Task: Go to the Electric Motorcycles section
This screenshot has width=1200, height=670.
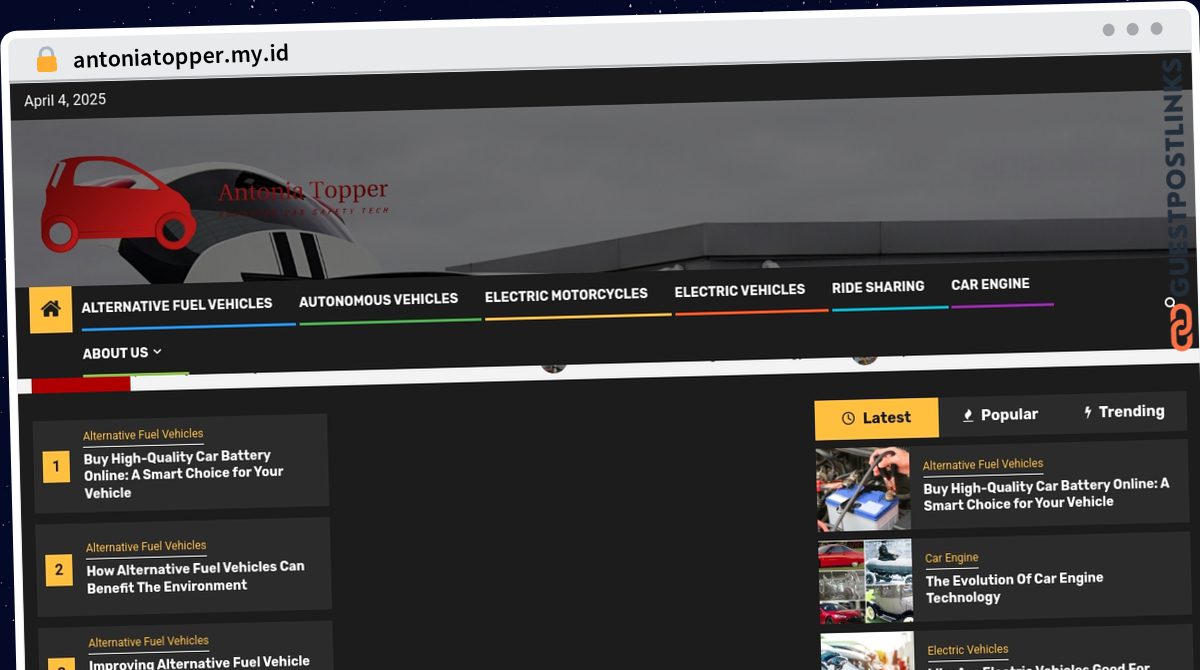Action: (x=566, y=295)
